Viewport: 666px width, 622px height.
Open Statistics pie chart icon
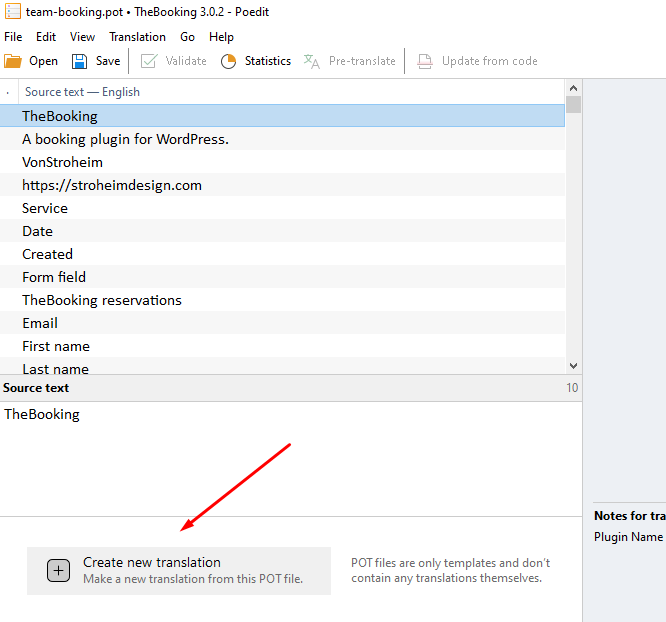pyautogui.click(x=228, y=61)
